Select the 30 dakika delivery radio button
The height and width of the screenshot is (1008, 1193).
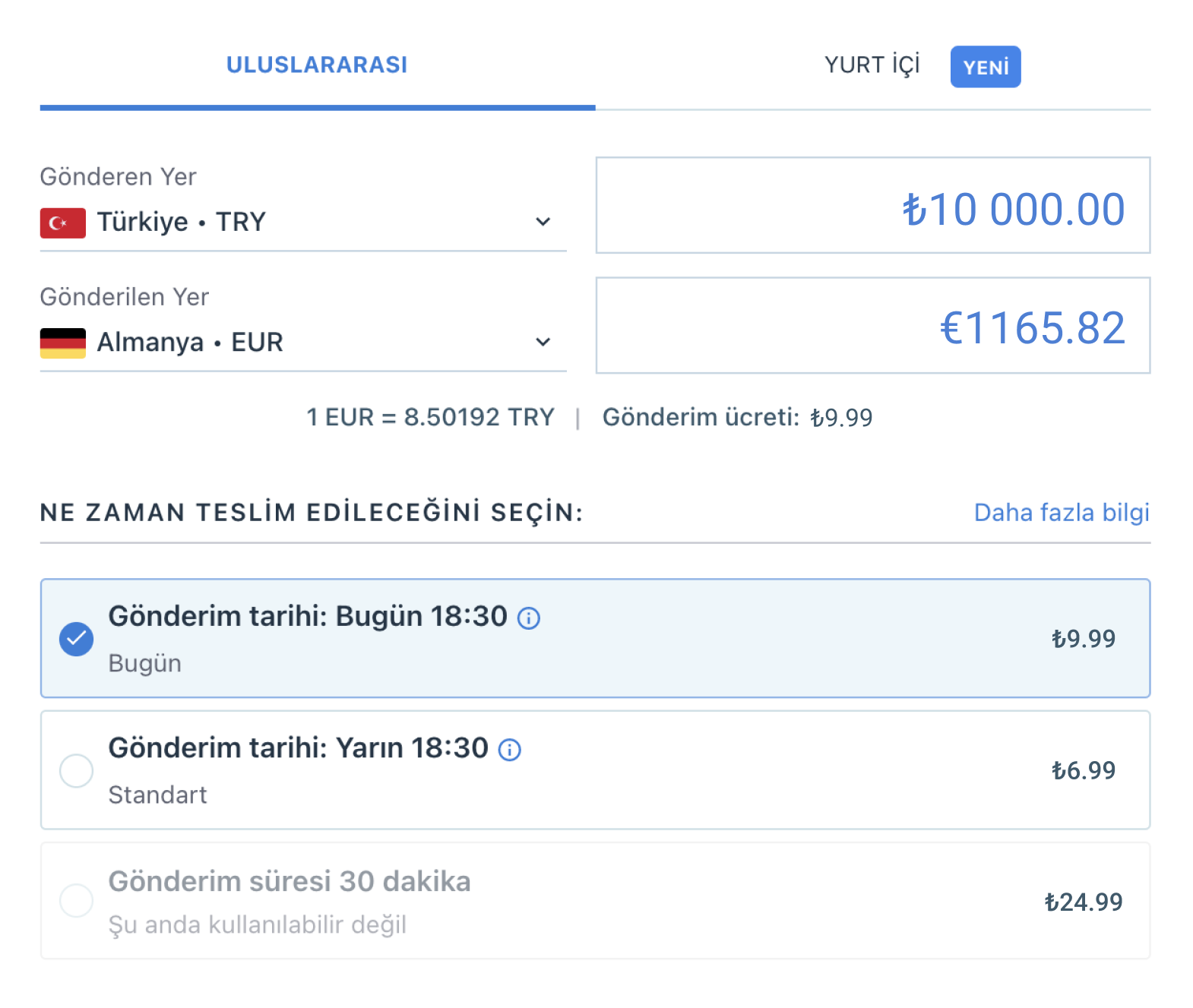click(x=77, y=901)
